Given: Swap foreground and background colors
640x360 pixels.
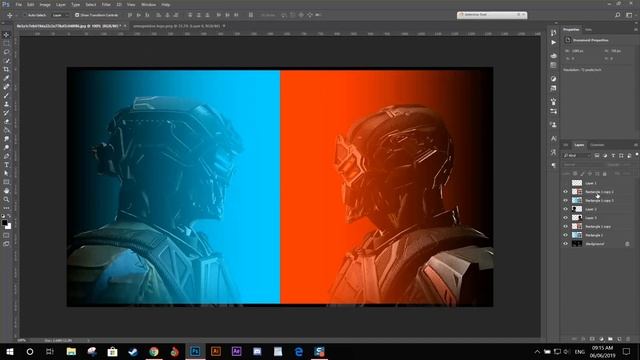Looking at the screenshot, I should (x=9, y=216).
